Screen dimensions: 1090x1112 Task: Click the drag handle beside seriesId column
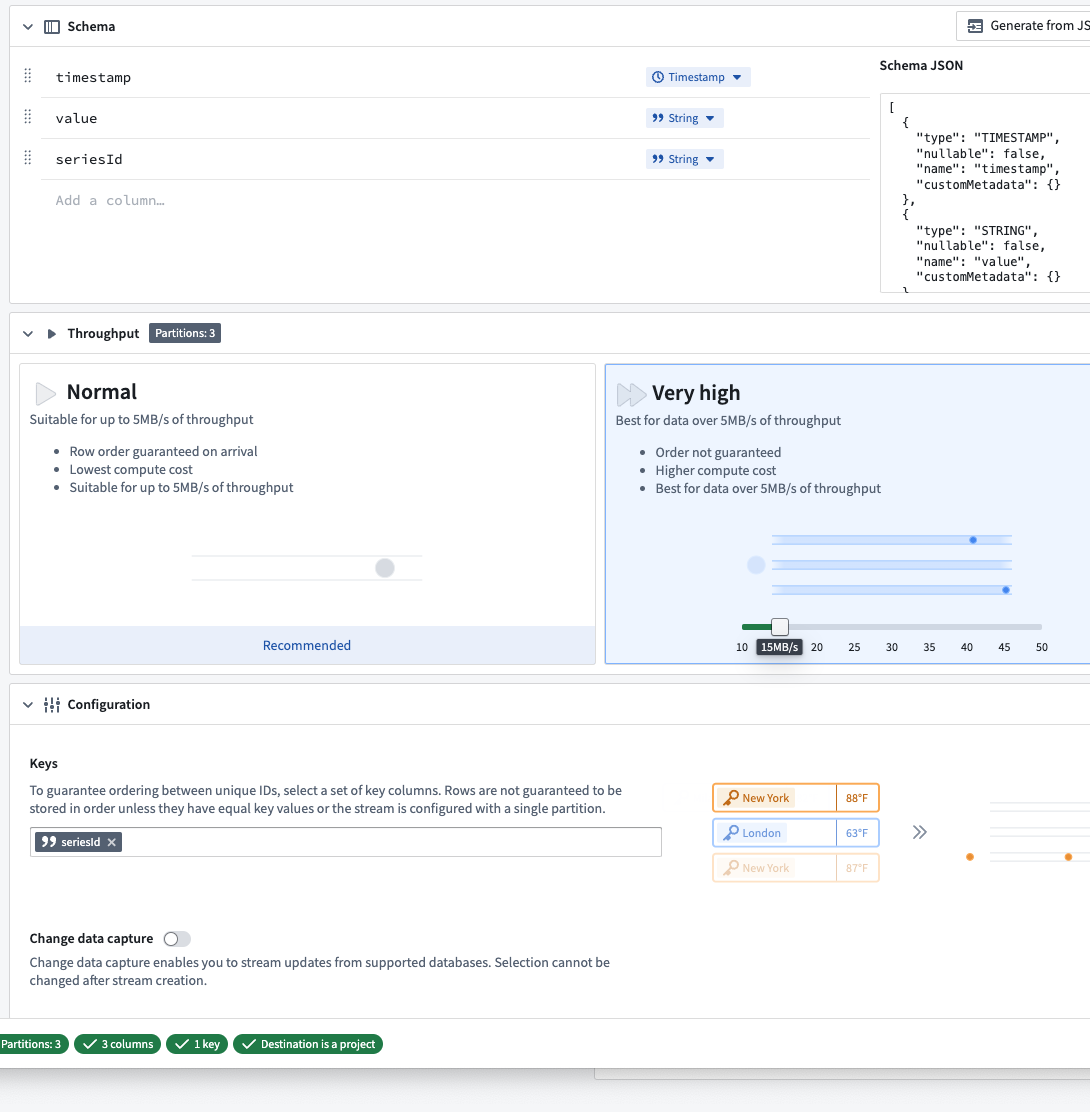pyautogui.click(x=28, y=158)
